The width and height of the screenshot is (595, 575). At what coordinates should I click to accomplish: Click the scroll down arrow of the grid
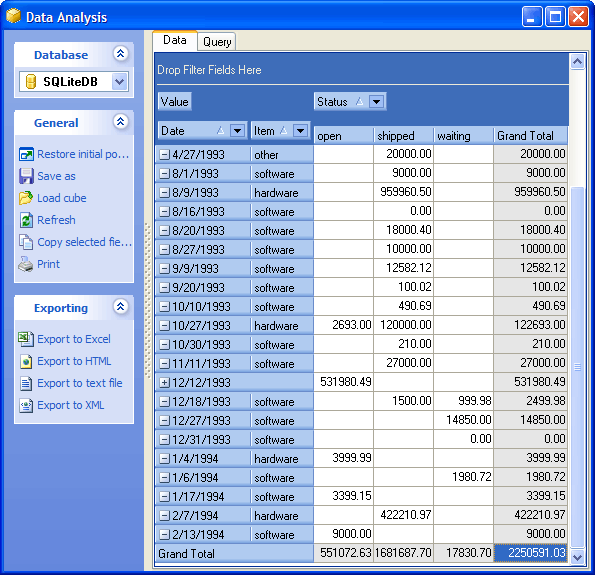[x=577, y=557]
